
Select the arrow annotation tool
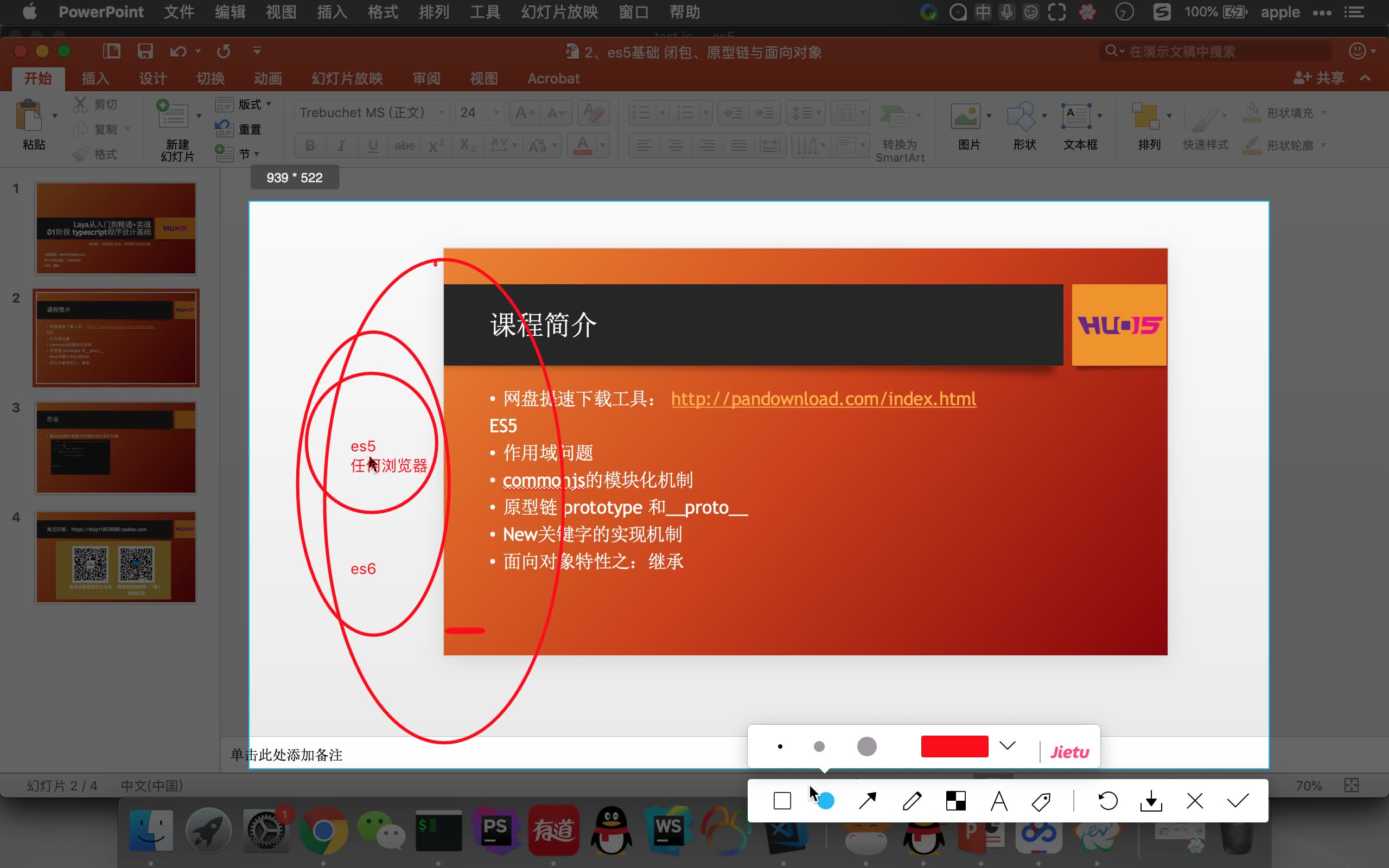click(867, 800)
